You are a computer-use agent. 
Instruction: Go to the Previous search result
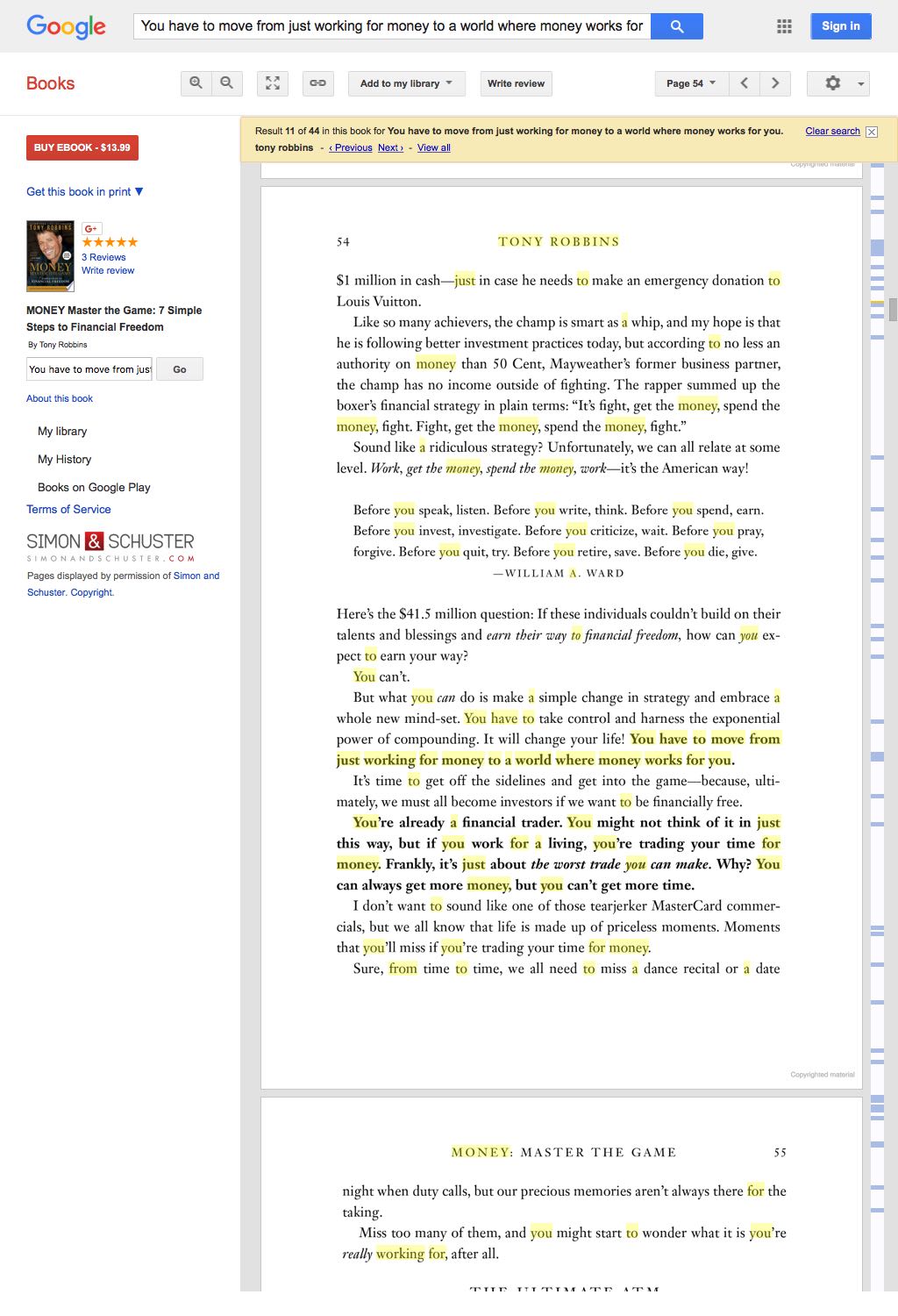pos(351,147)
